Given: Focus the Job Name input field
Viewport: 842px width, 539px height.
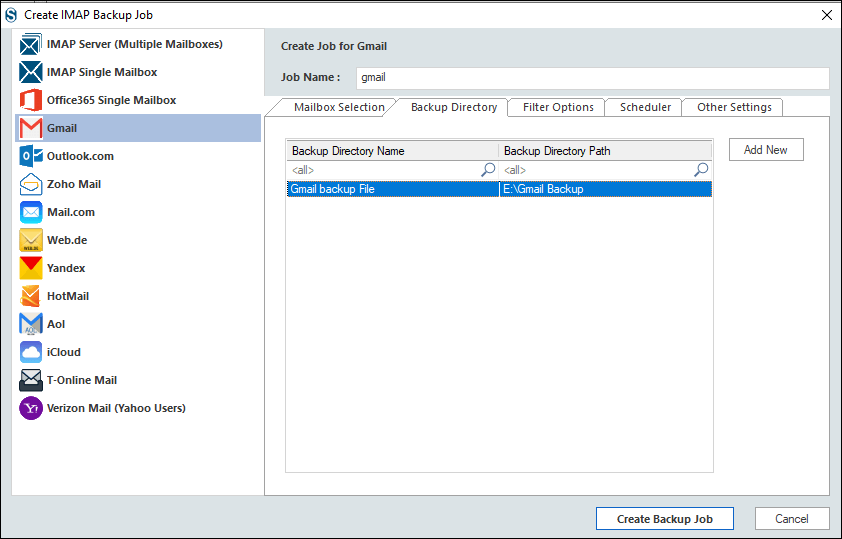Looking at the screenshot, I should tap(593, 78).
